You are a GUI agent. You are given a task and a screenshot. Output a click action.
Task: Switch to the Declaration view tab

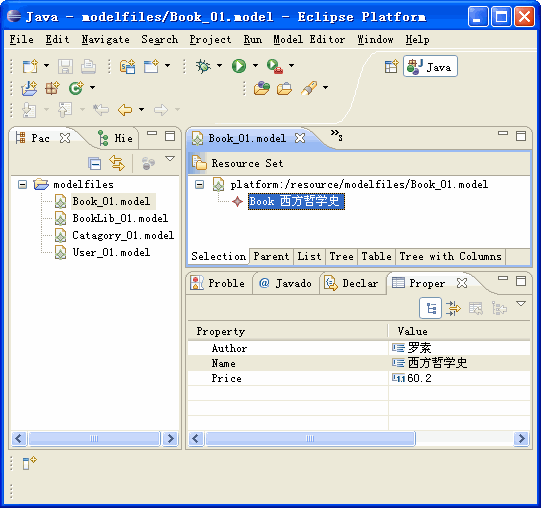tap(352, 283)
